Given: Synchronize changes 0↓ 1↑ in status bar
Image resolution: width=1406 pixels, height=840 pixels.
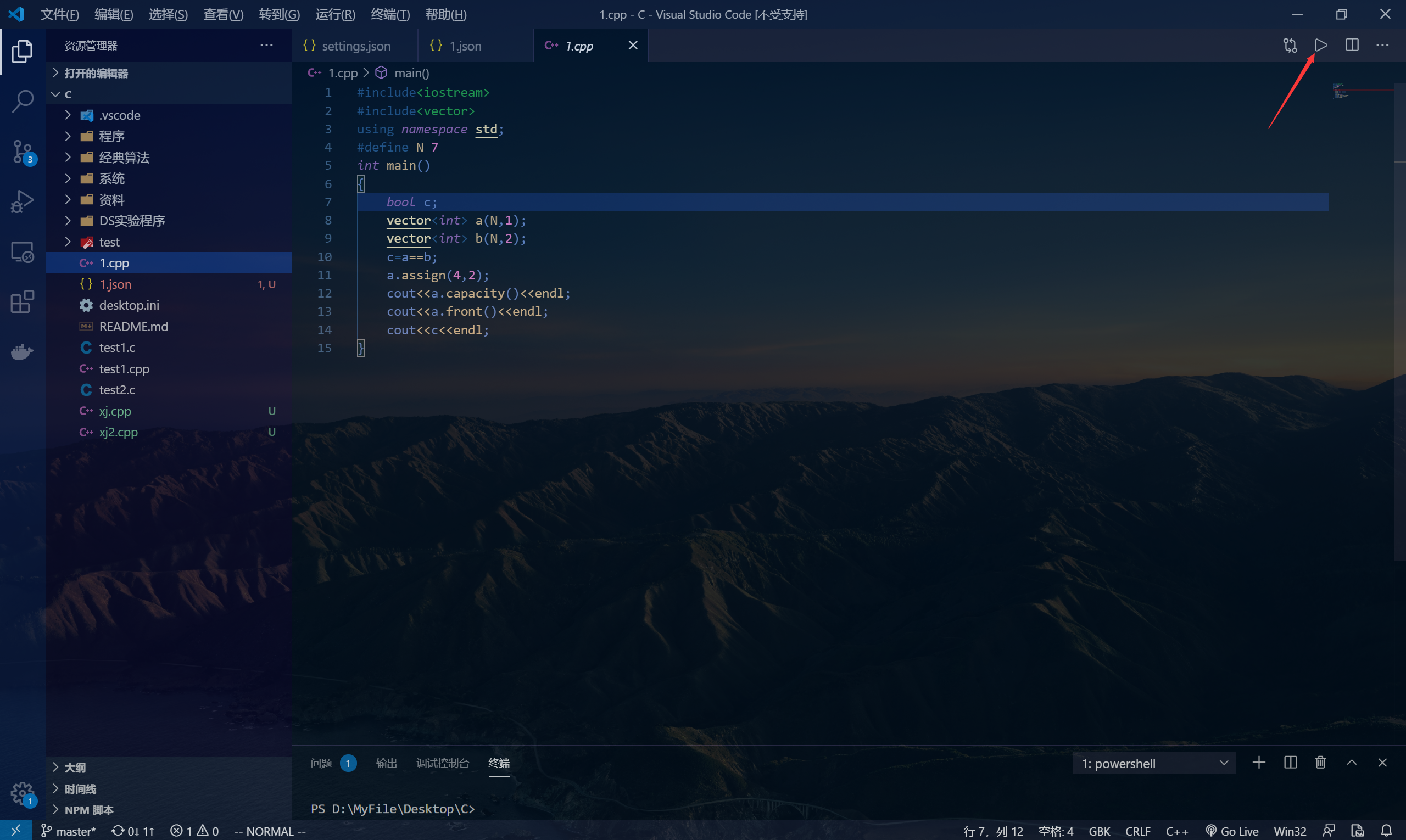Looking at the screenshot, I should tap(133, 831).
